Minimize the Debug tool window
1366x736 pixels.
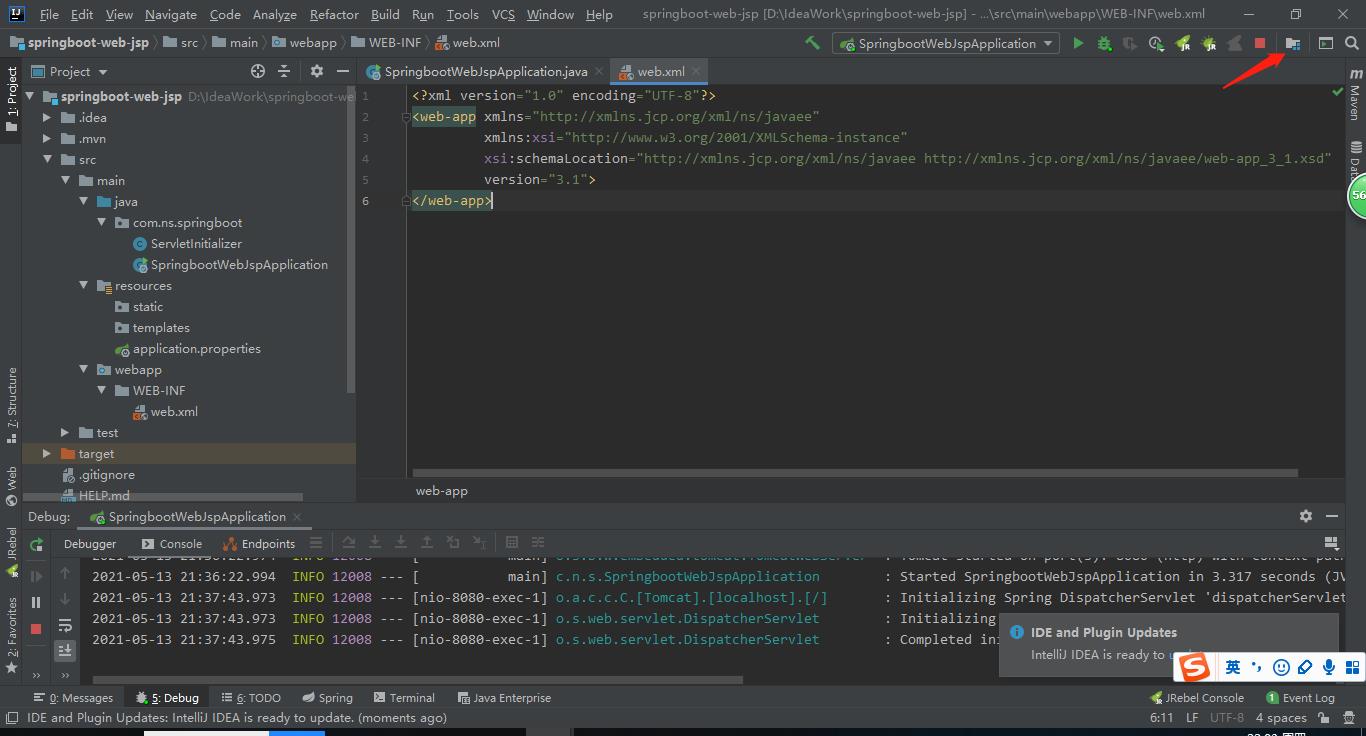coord(1332,515)
